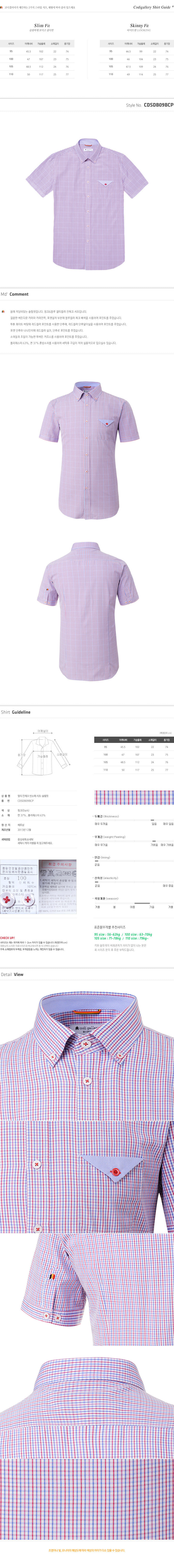Click the Style No. CDSDB09BCP label
Screen dimensions: 174x1568
click(x=150, y=105)
